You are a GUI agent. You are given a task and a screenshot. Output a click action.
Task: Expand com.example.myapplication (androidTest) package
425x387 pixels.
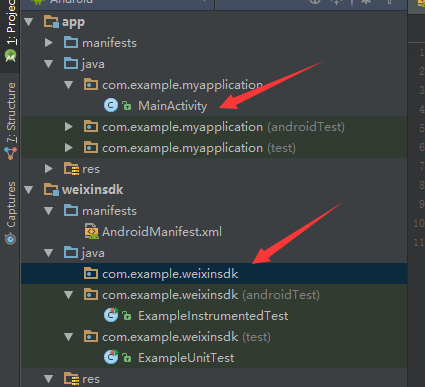(69, 127)
